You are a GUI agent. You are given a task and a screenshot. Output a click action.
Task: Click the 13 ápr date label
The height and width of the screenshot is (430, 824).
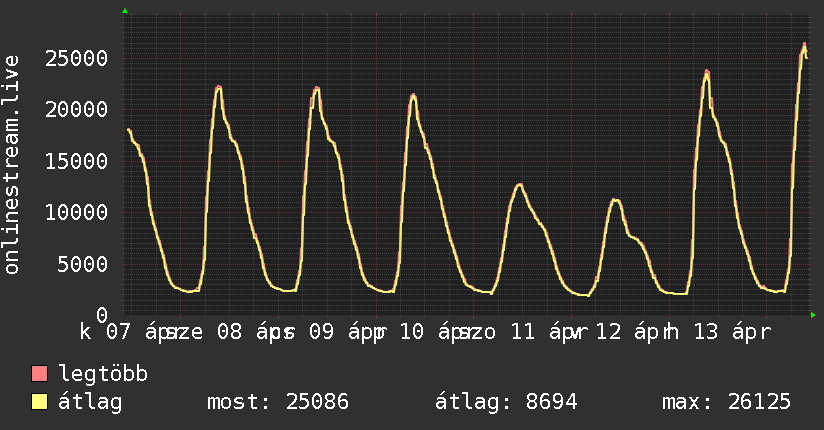[x=732, y=332]
